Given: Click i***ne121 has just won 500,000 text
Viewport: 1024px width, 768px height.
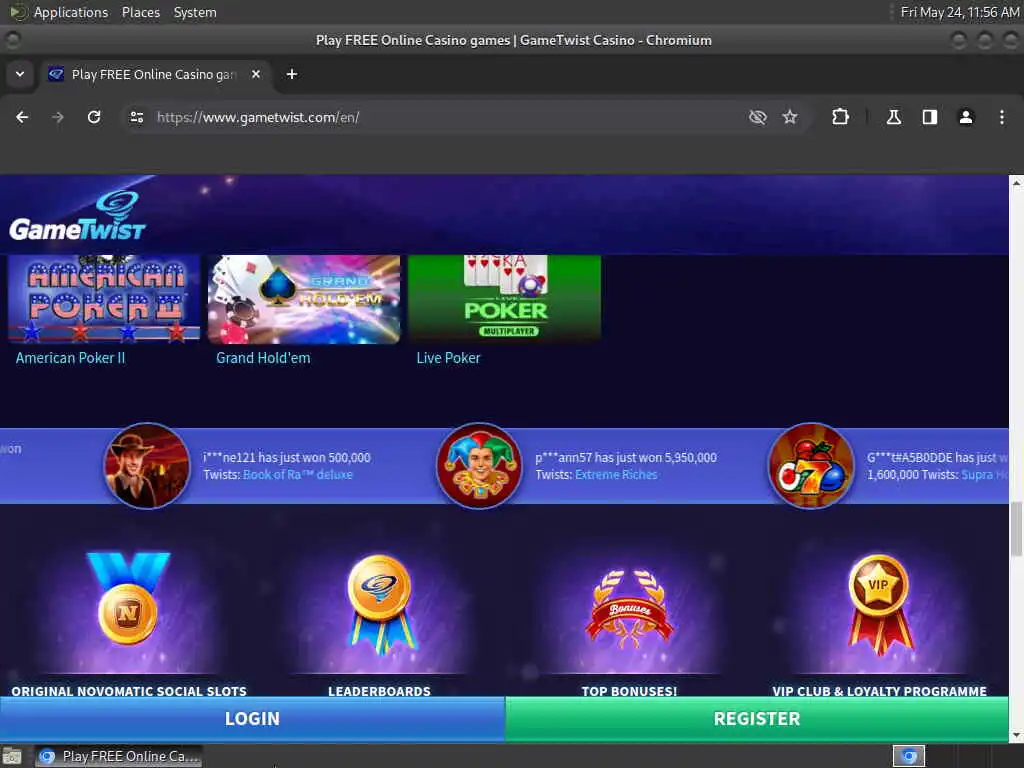Looking at the screenshot, I should pyautogui.click(x=287, y=457).
